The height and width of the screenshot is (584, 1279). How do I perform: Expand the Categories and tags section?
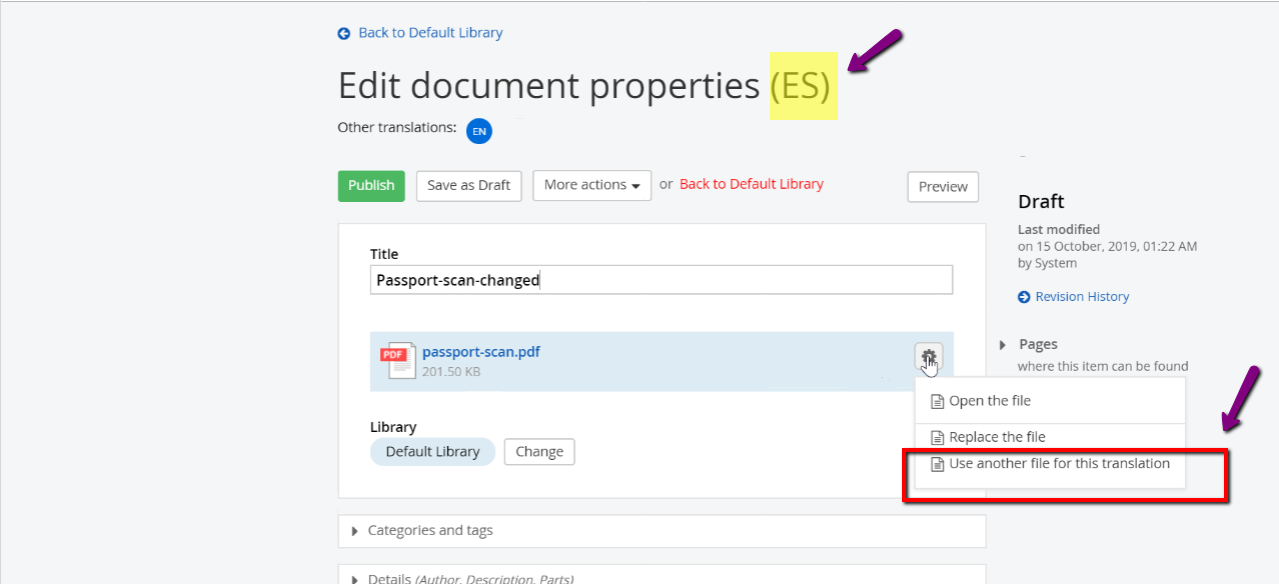pos(662,531)
